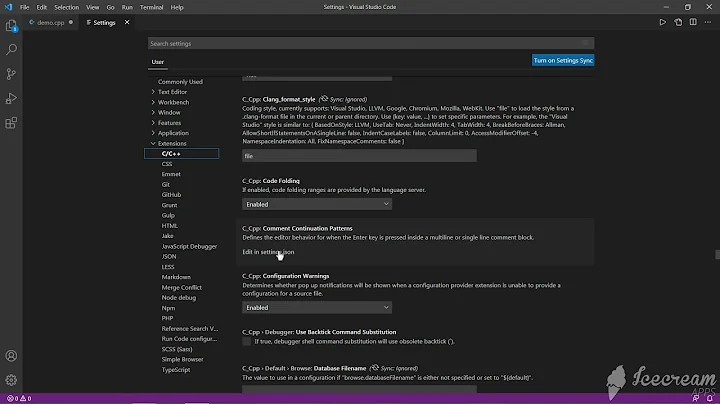Select GitHub in extensions list
720x404 pixels.
[x=171, y=195]
